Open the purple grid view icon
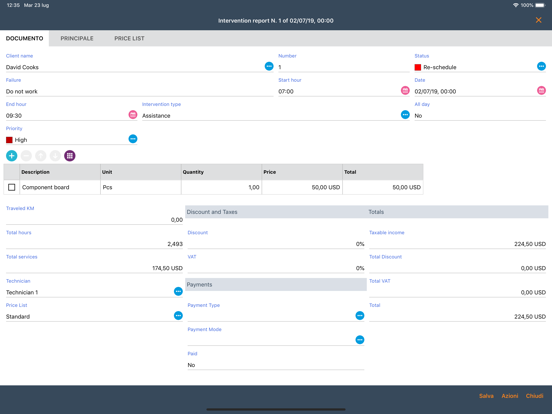 click(x=70, y=156)
